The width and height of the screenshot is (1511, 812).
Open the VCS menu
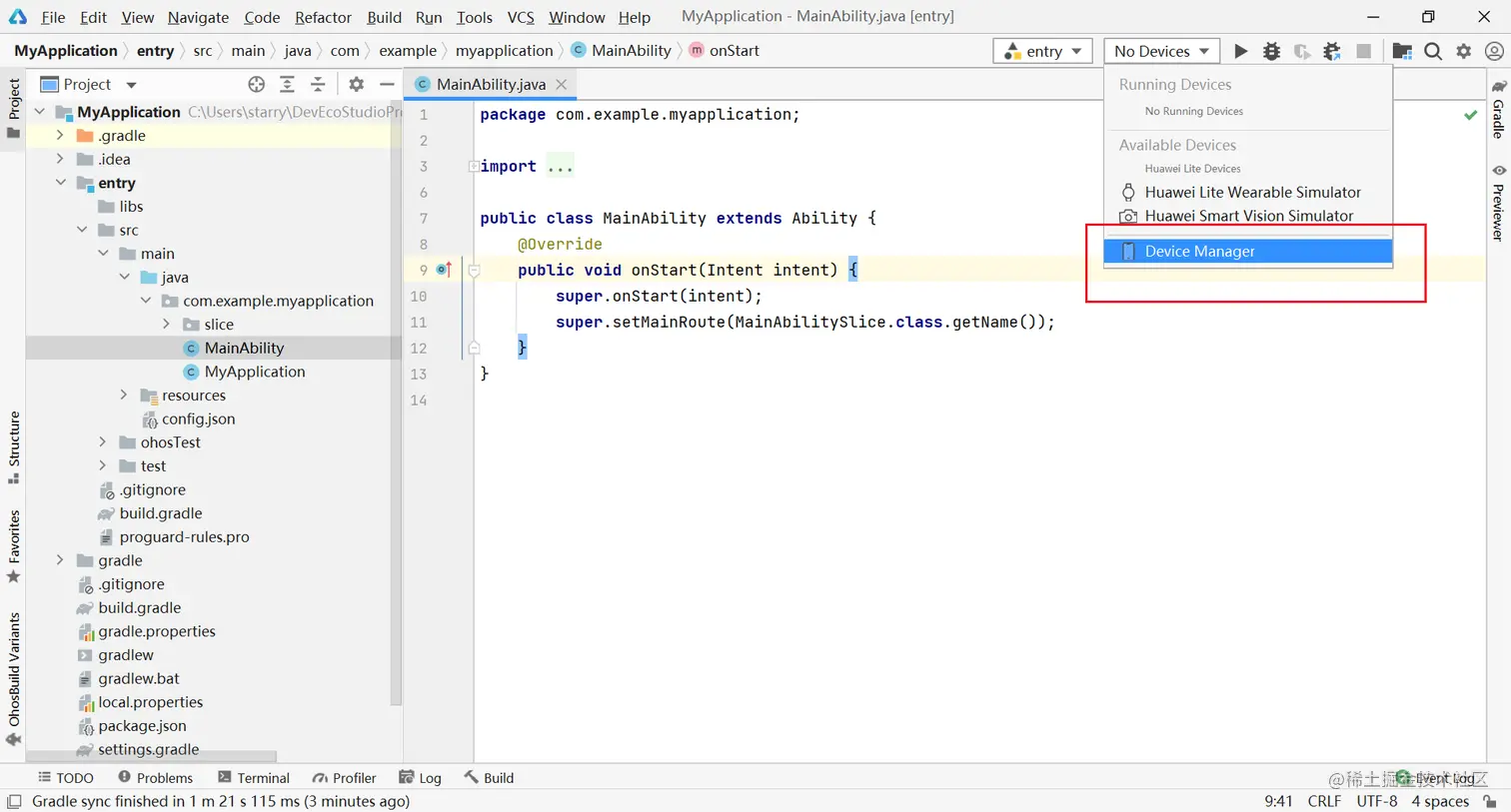(x=521, y=17)
